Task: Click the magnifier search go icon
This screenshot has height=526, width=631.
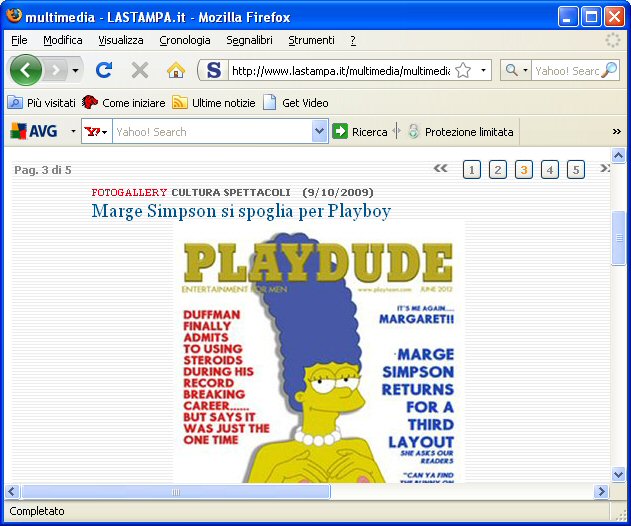Action: 610,70
